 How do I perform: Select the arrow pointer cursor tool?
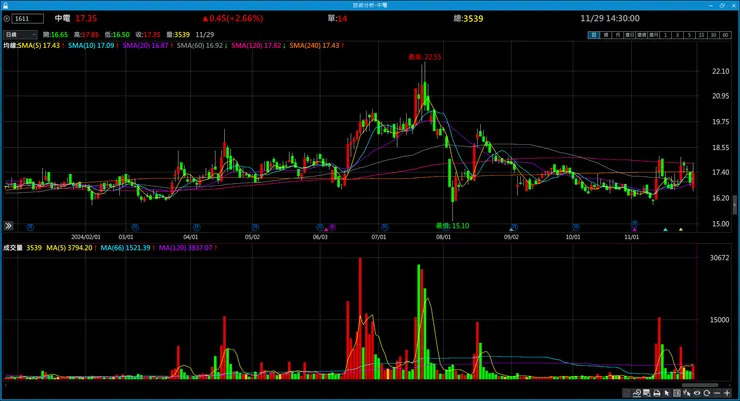pos(666,393)
